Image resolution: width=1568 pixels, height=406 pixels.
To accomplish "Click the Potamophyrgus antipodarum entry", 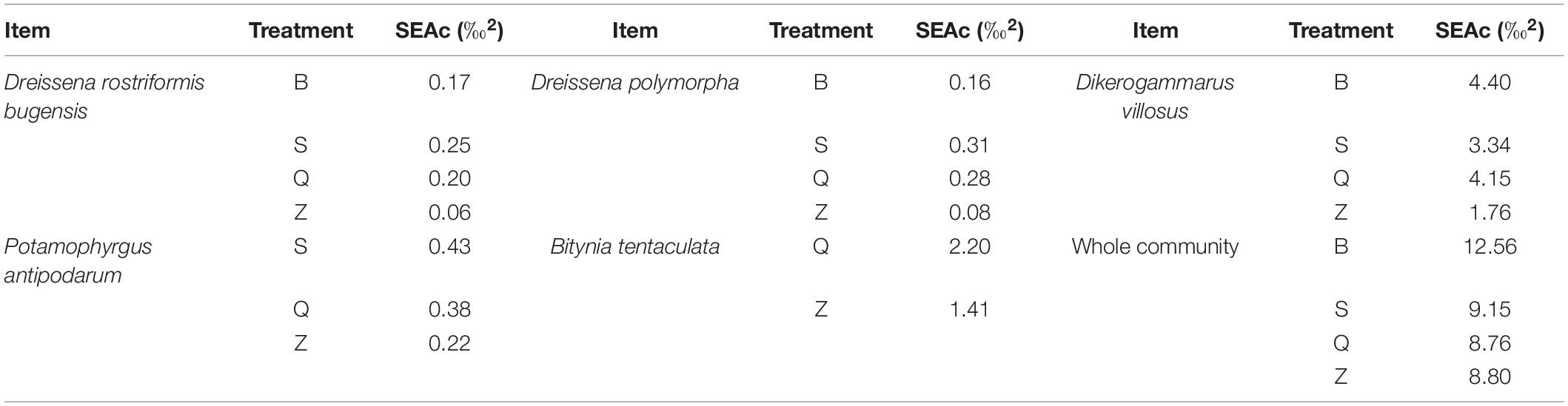I will click(78, 260).
